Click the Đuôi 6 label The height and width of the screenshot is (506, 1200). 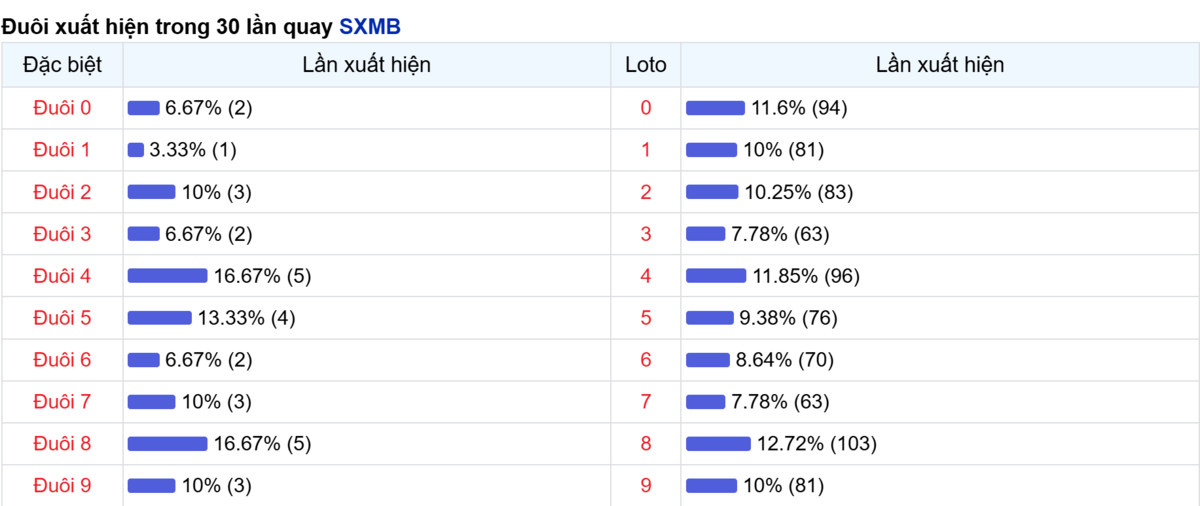pyautogui.click(x=62, y=360)
